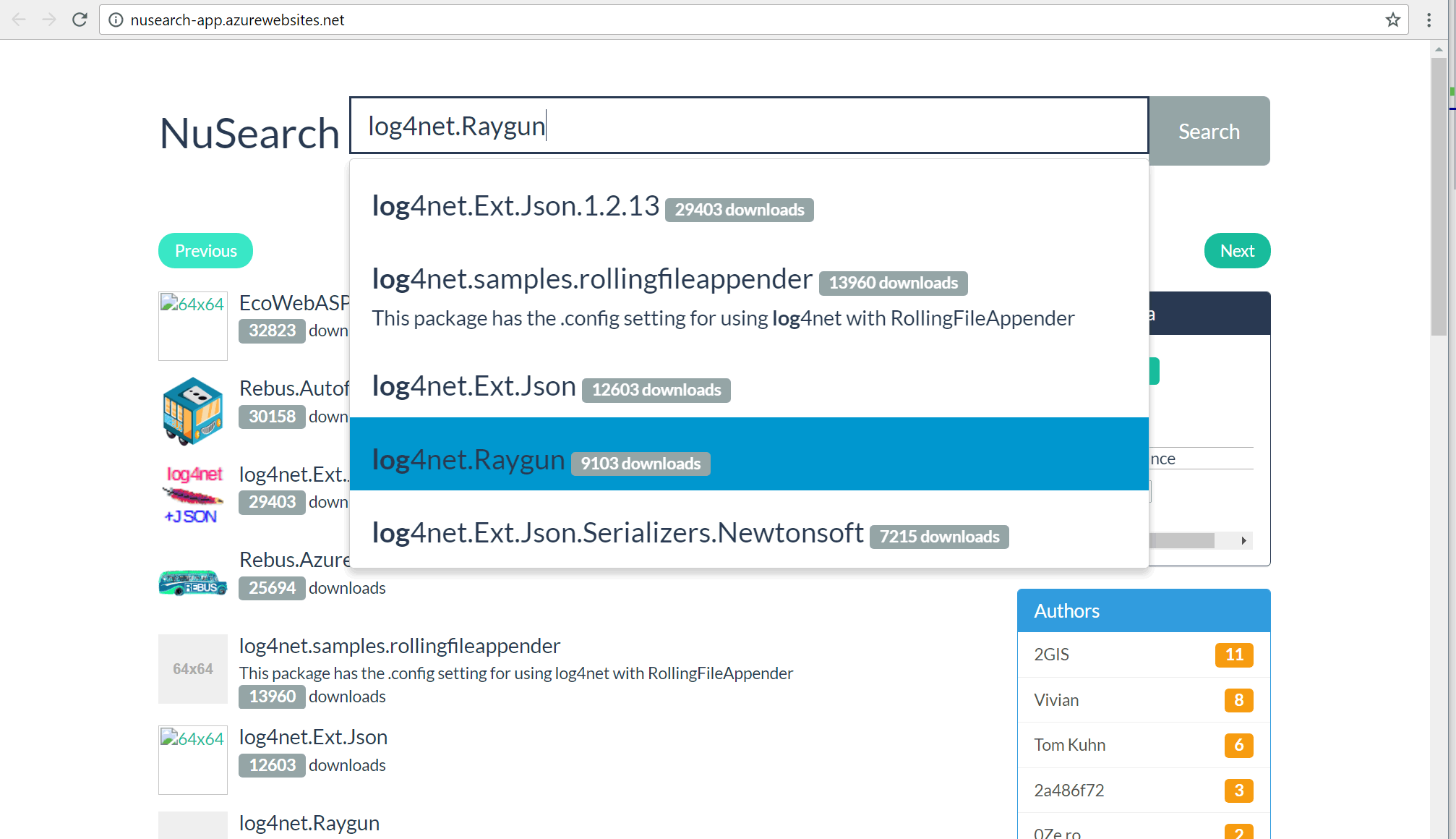The image size is (1456, 839).
Task: Select log4net.Ext.Json.1.2.13 suggestion
Action: (749, 207)
